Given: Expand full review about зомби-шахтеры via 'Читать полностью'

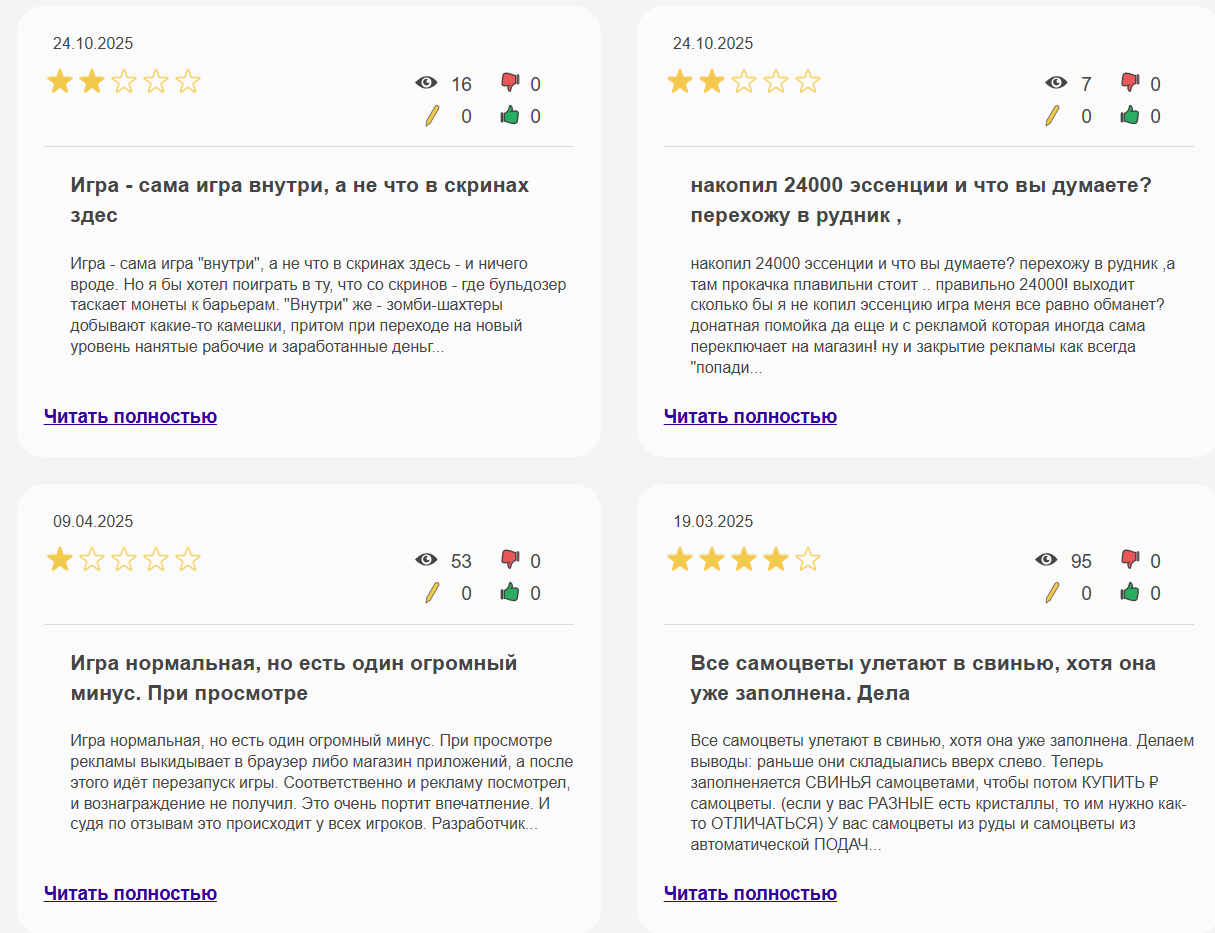Looking at the screenshot, I should click(x=130, y=416).
